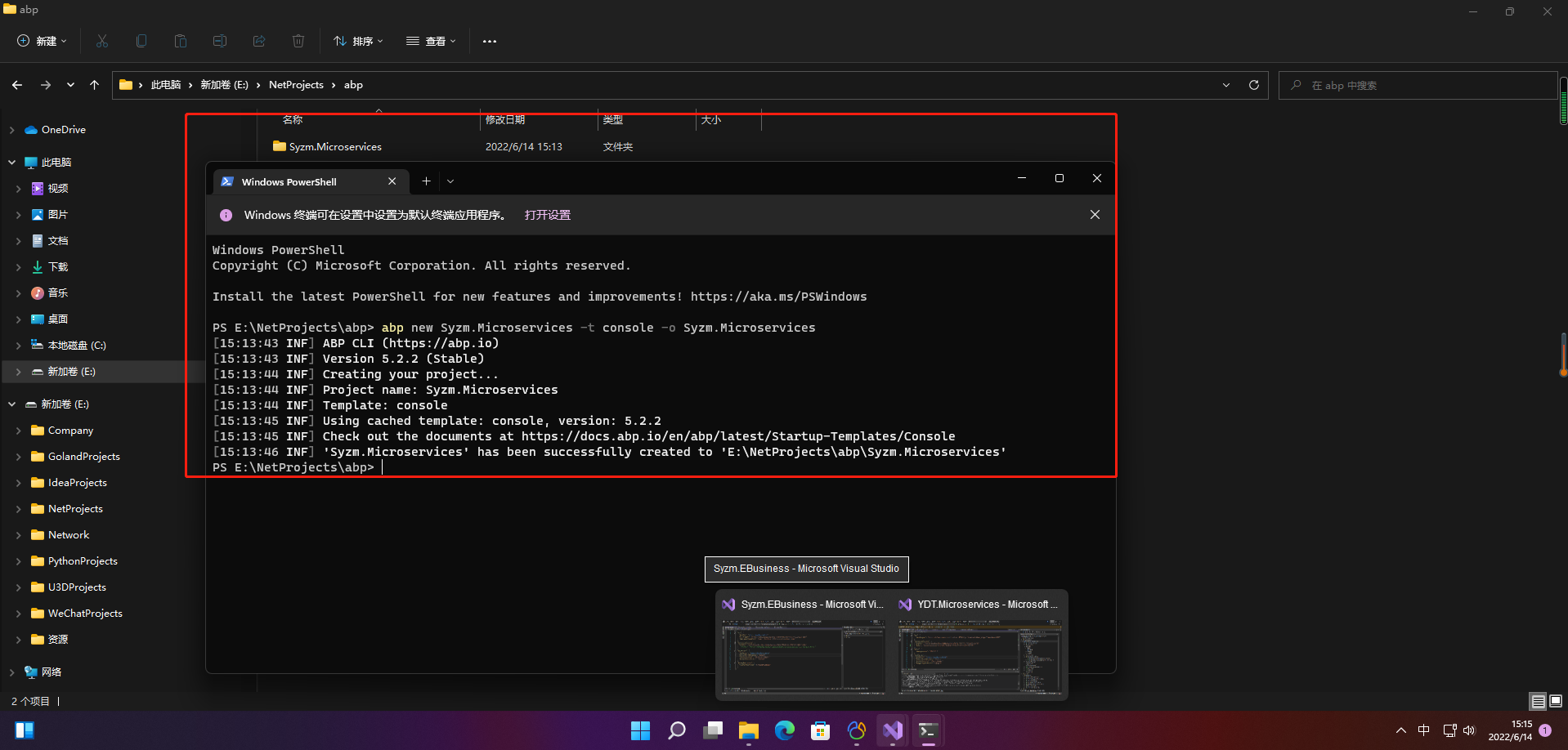1568x750 pixels.
Task: Click Visual Studio taskbar icon
Action: click(x=893, y=730)
